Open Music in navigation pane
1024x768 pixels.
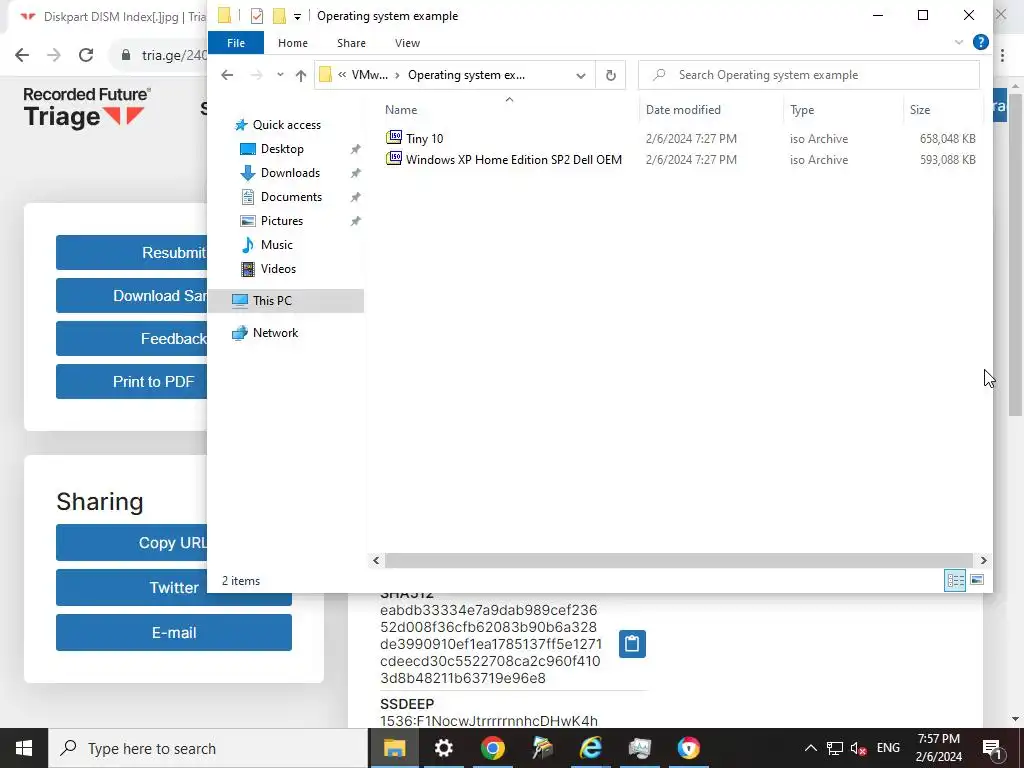click(x=276, y=245)
